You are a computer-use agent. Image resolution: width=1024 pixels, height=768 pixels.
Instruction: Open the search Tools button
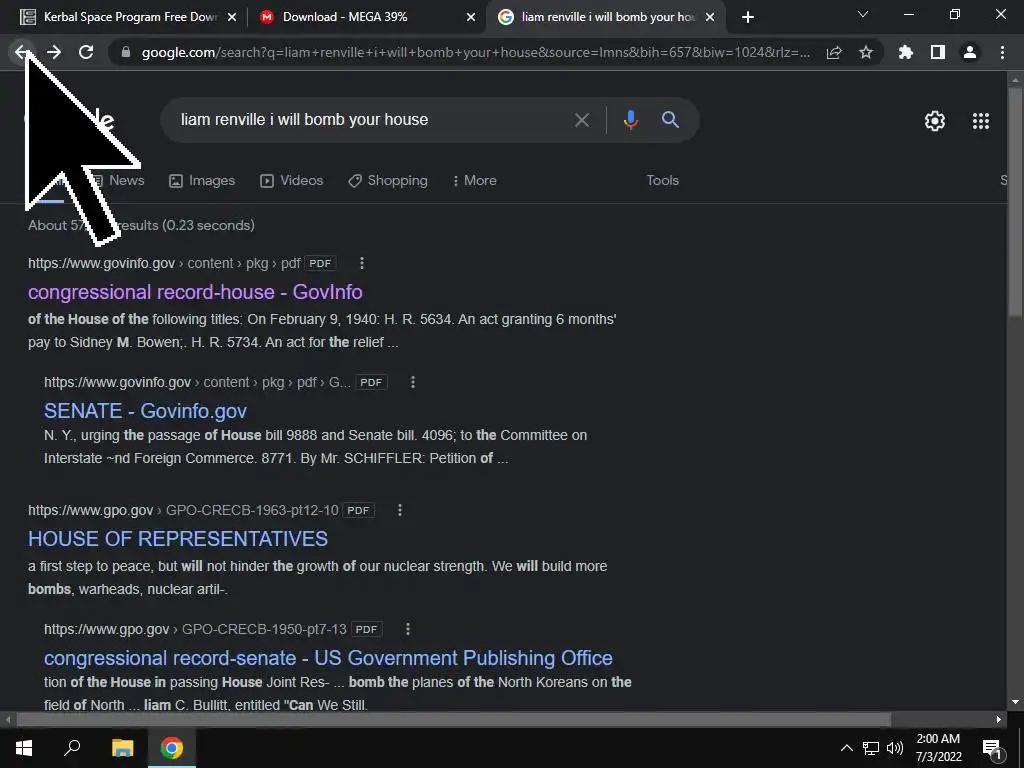(x=662, y=180)
